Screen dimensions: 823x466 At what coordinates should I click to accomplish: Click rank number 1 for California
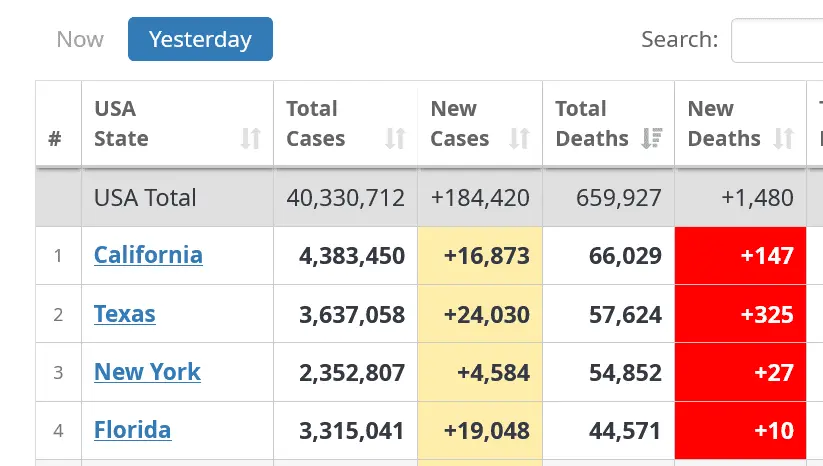(x=58, y=256)
